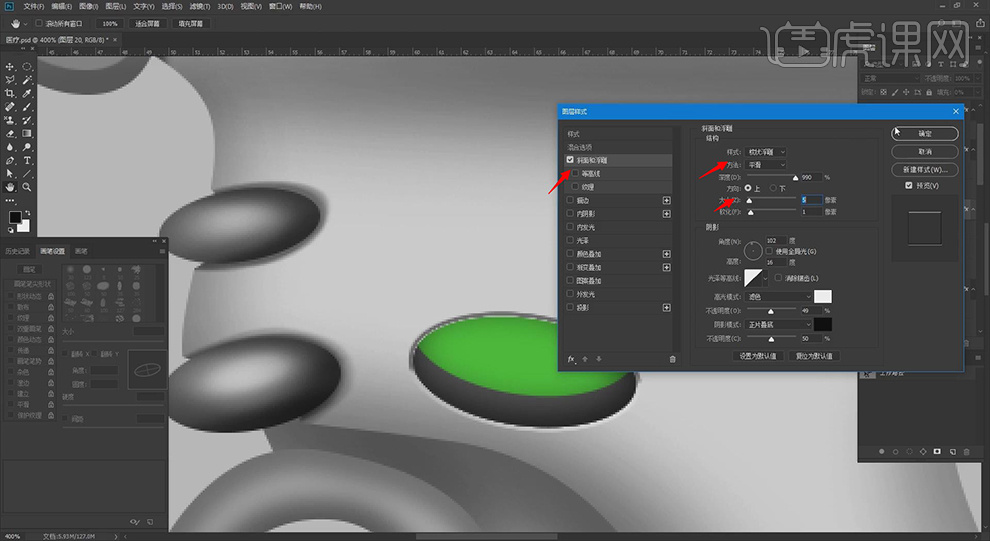Enable the 等高线 checkbox
Image resolution: width=990 pixels, height=541 pixels.
tap(575, 173)
